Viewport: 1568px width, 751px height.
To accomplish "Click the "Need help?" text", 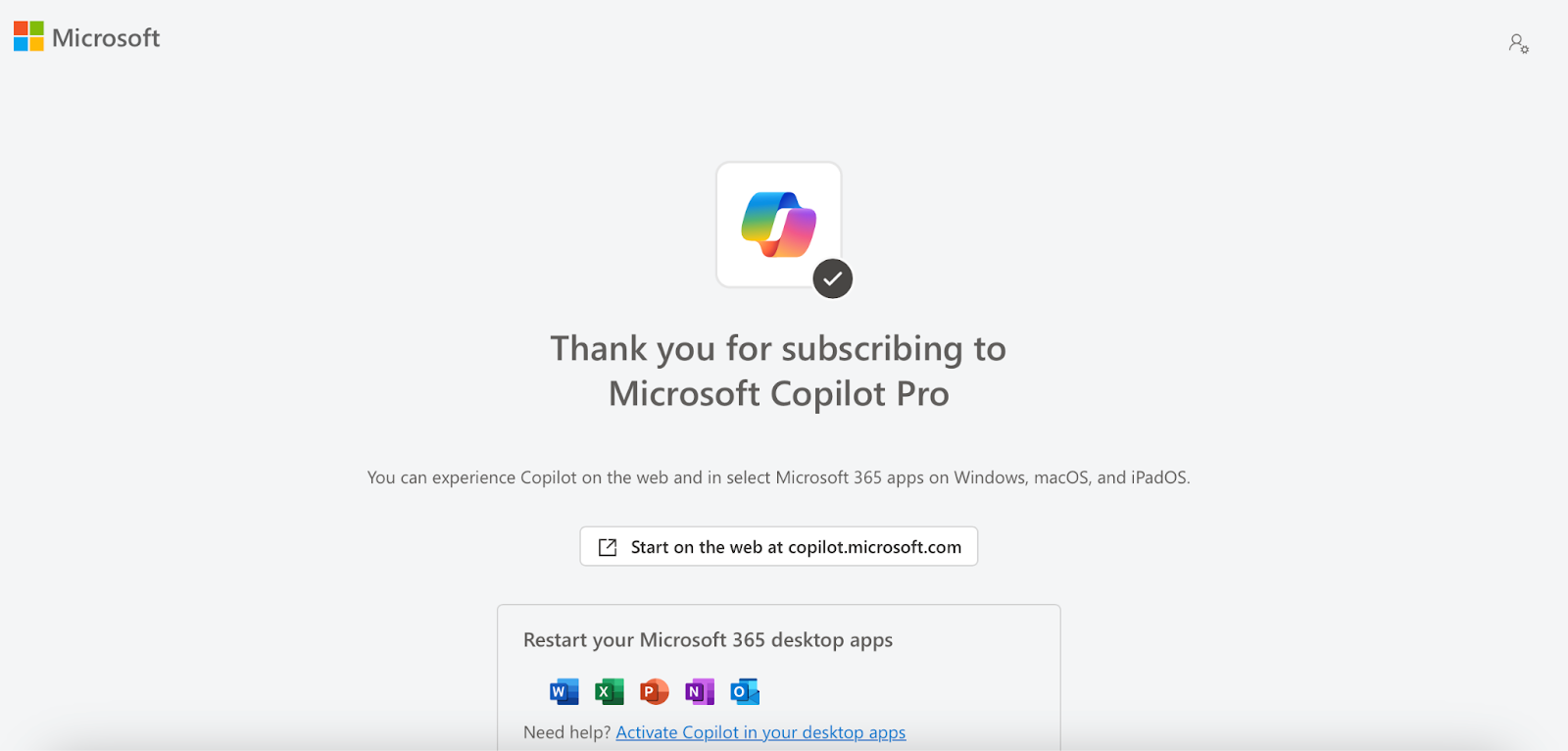I will pos(566,732).
